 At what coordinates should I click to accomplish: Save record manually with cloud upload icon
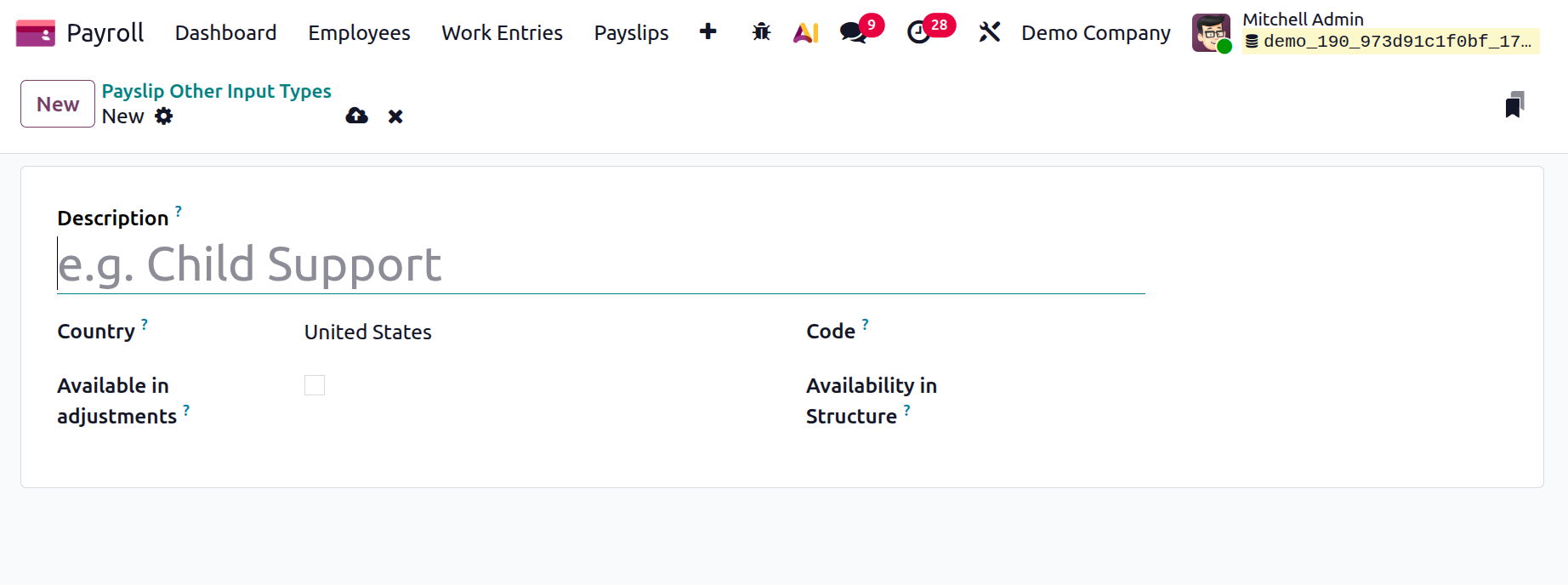coord(357,116)
